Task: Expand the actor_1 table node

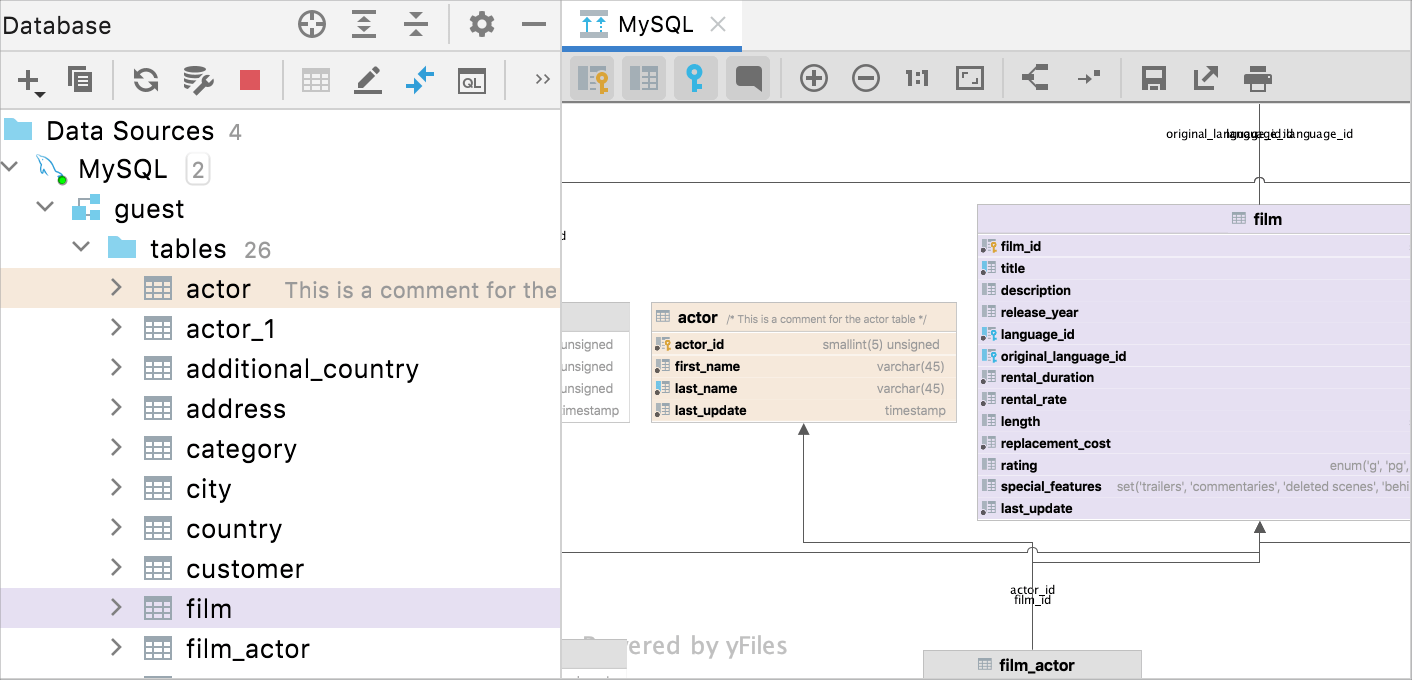Action: (x=116, y=328)
